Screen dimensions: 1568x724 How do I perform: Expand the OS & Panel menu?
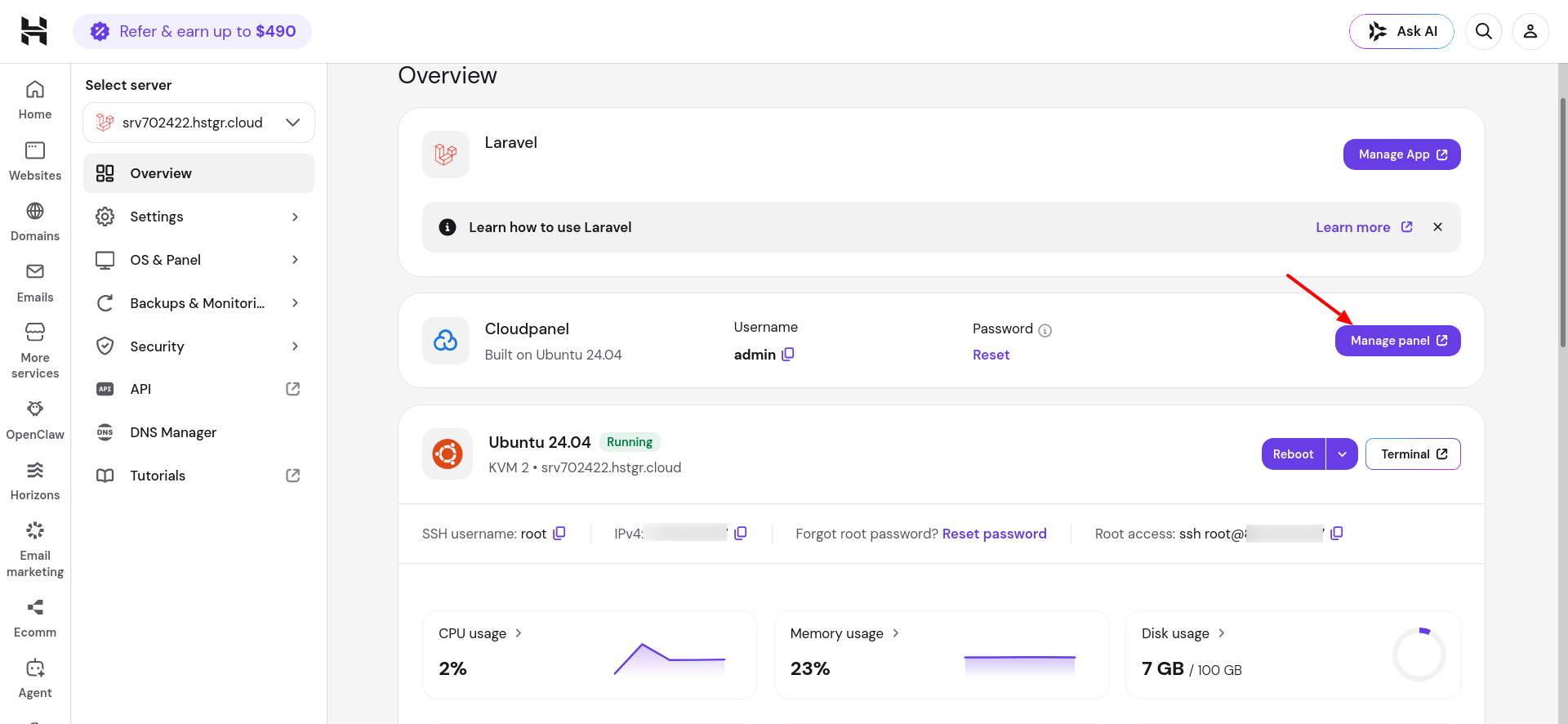(198, 260)
